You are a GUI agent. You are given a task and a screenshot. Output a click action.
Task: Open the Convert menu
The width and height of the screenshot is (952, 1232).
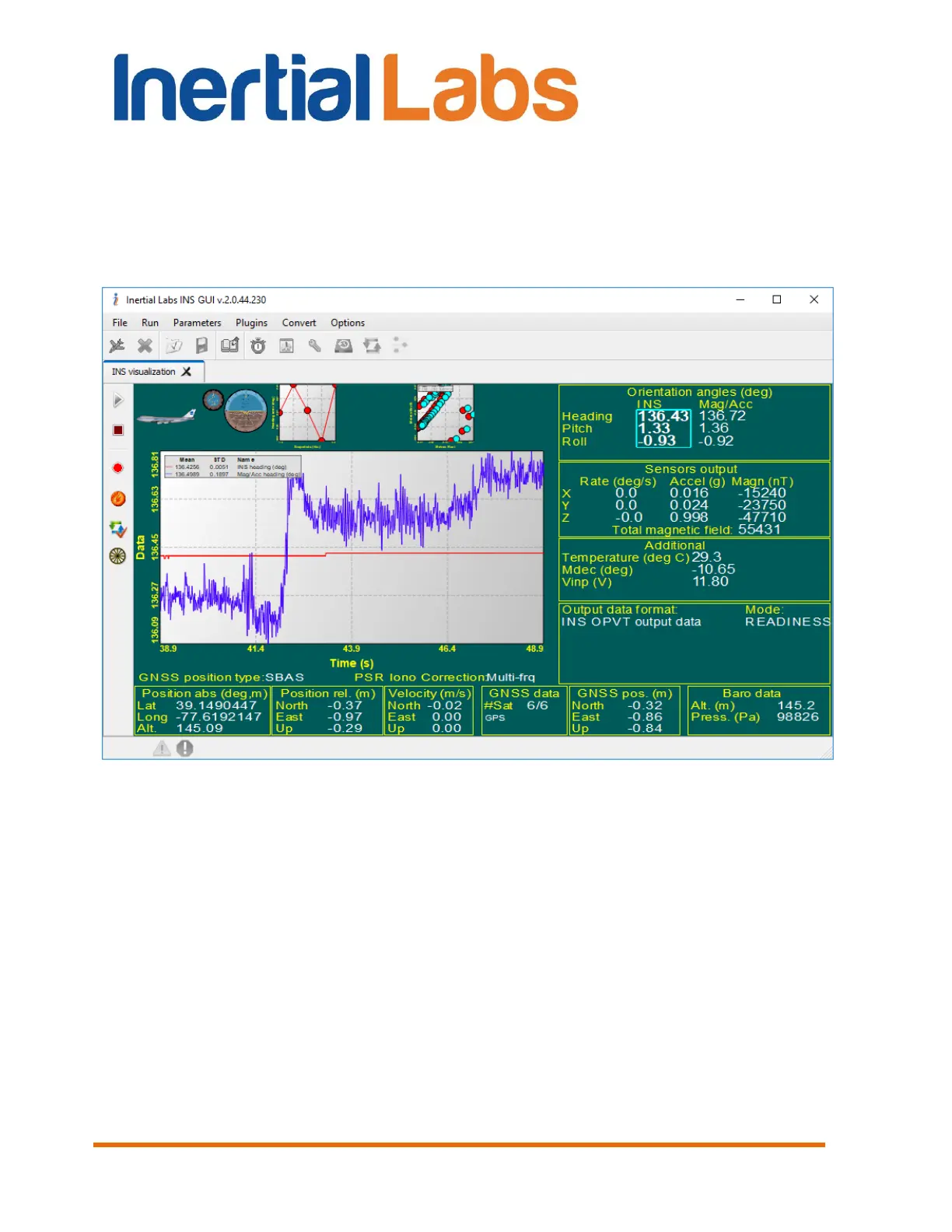pos(299,323)
